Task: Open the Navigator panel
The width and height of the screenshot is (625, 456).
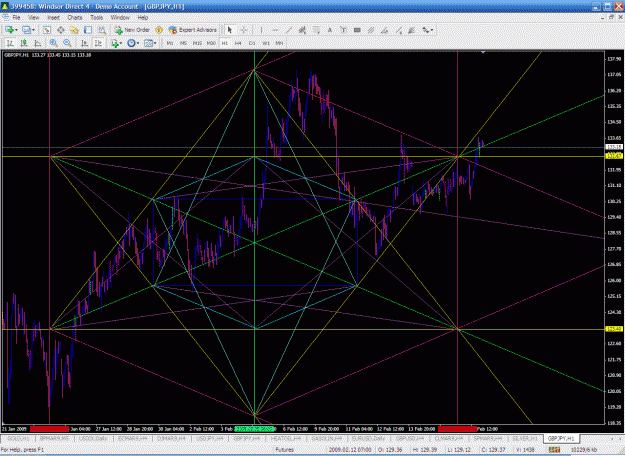Action: pyautogui.click(x=74, y=30)
